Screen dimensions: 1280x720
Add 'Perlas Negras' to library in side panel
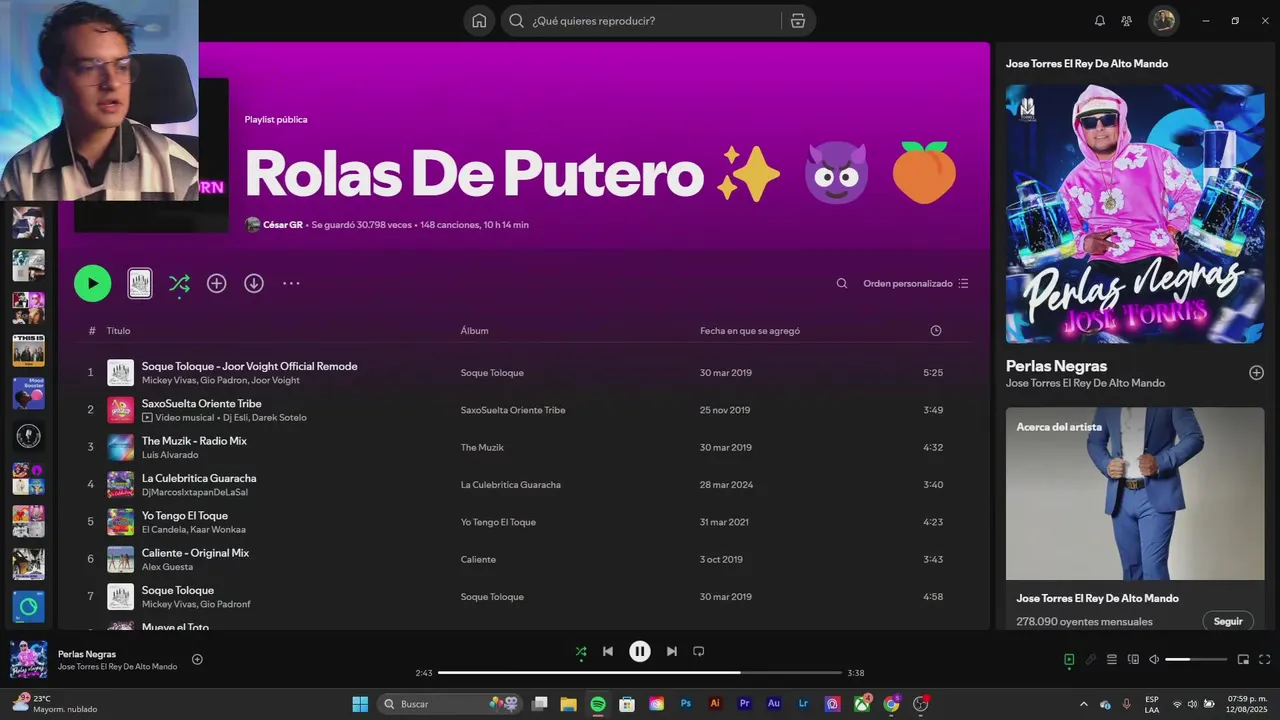(x=1256, y=373)
